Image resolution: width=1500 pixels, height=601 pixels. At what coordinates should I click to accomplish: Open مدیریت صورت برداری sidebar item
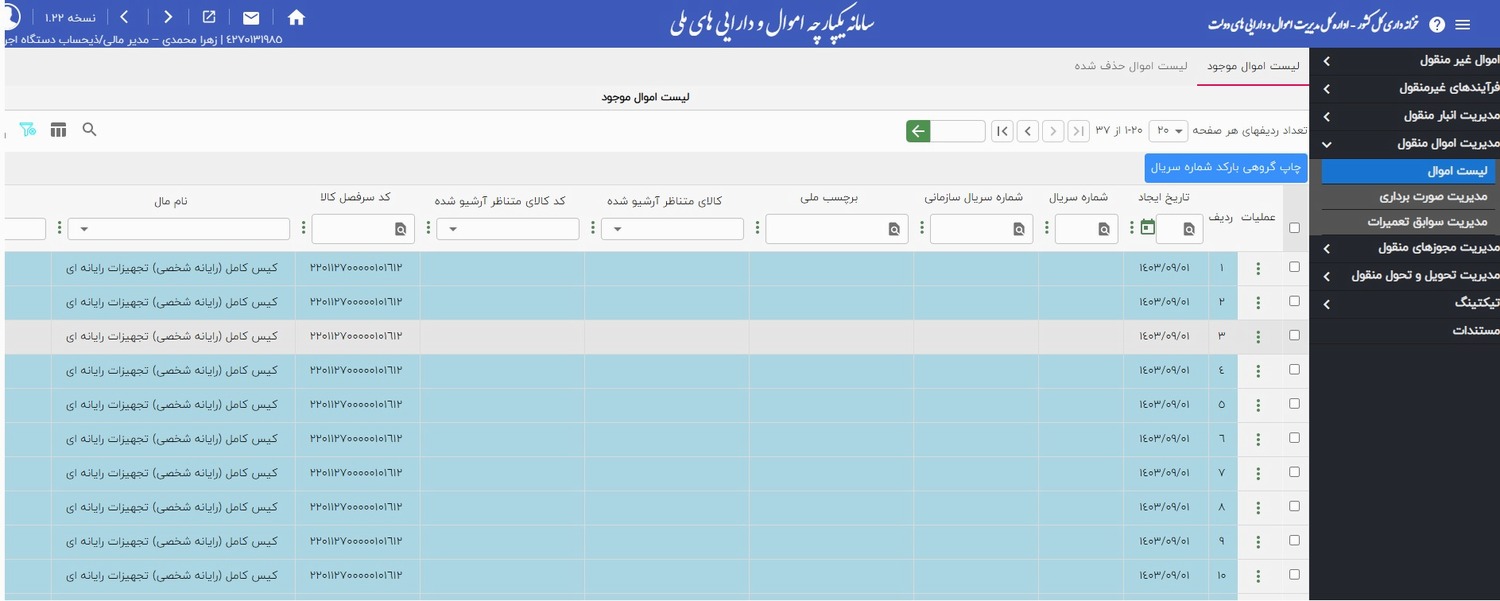(1409, 197)
